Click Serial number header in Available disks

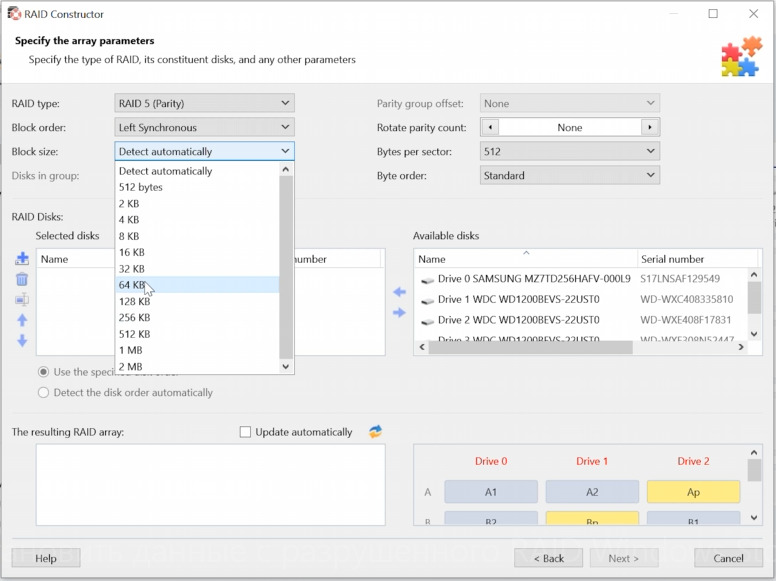tap(697, 259)
